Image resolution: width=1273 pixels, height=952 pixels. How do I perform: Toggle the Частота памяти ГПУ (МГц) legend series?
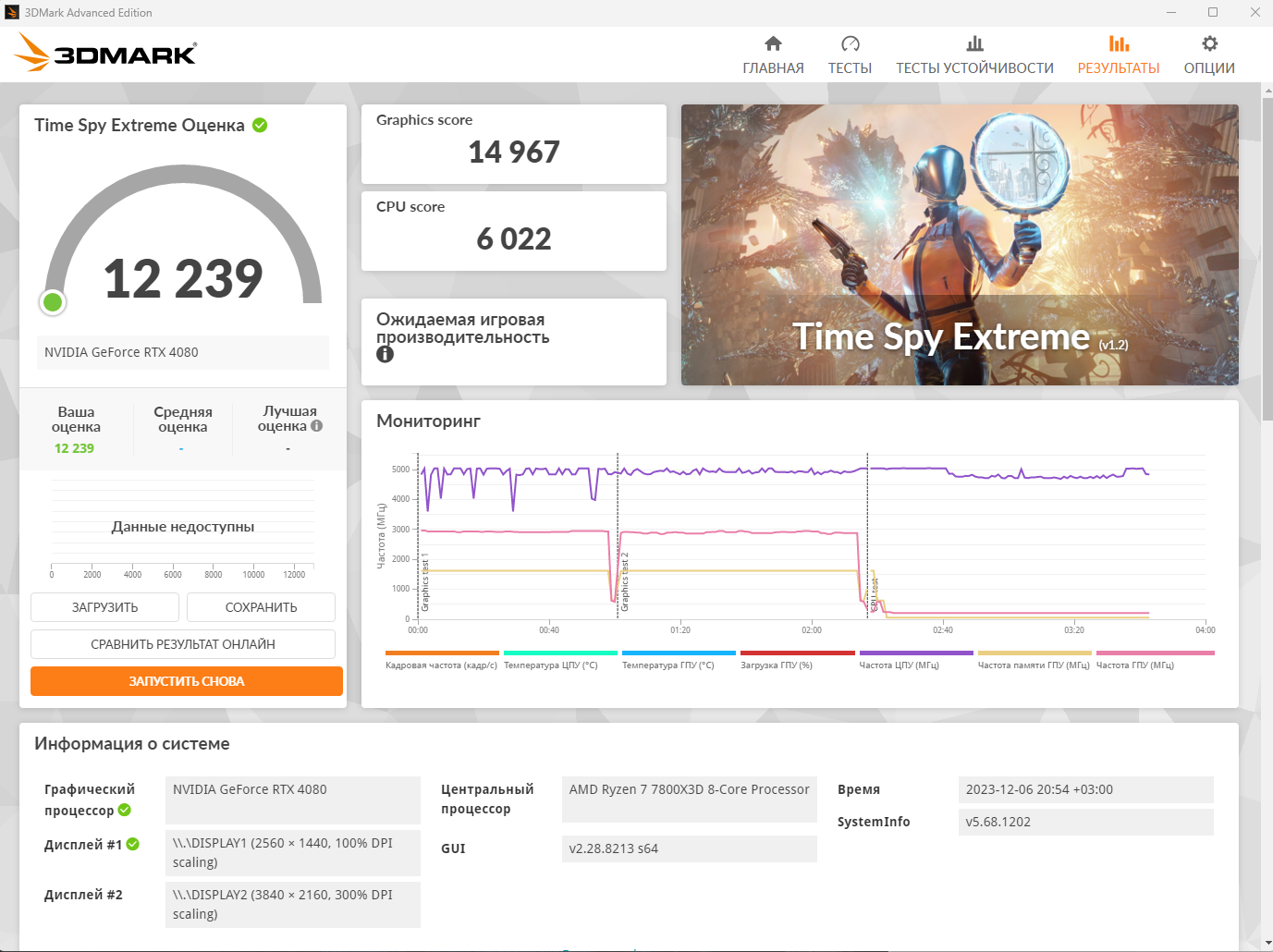pos(1034,660)
